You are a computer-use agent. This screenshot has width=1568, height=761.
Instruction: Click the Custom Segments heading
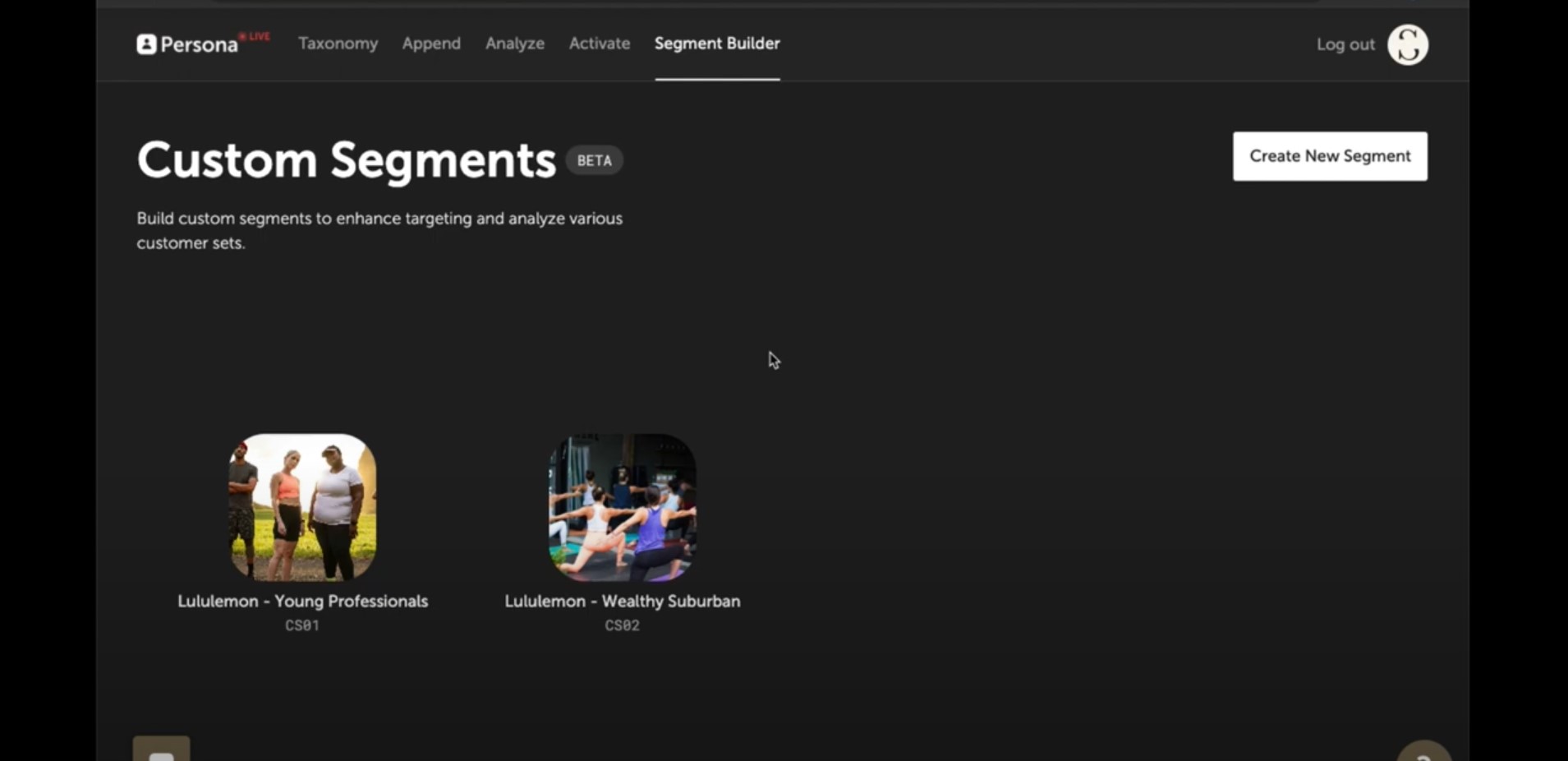[347, 159]
